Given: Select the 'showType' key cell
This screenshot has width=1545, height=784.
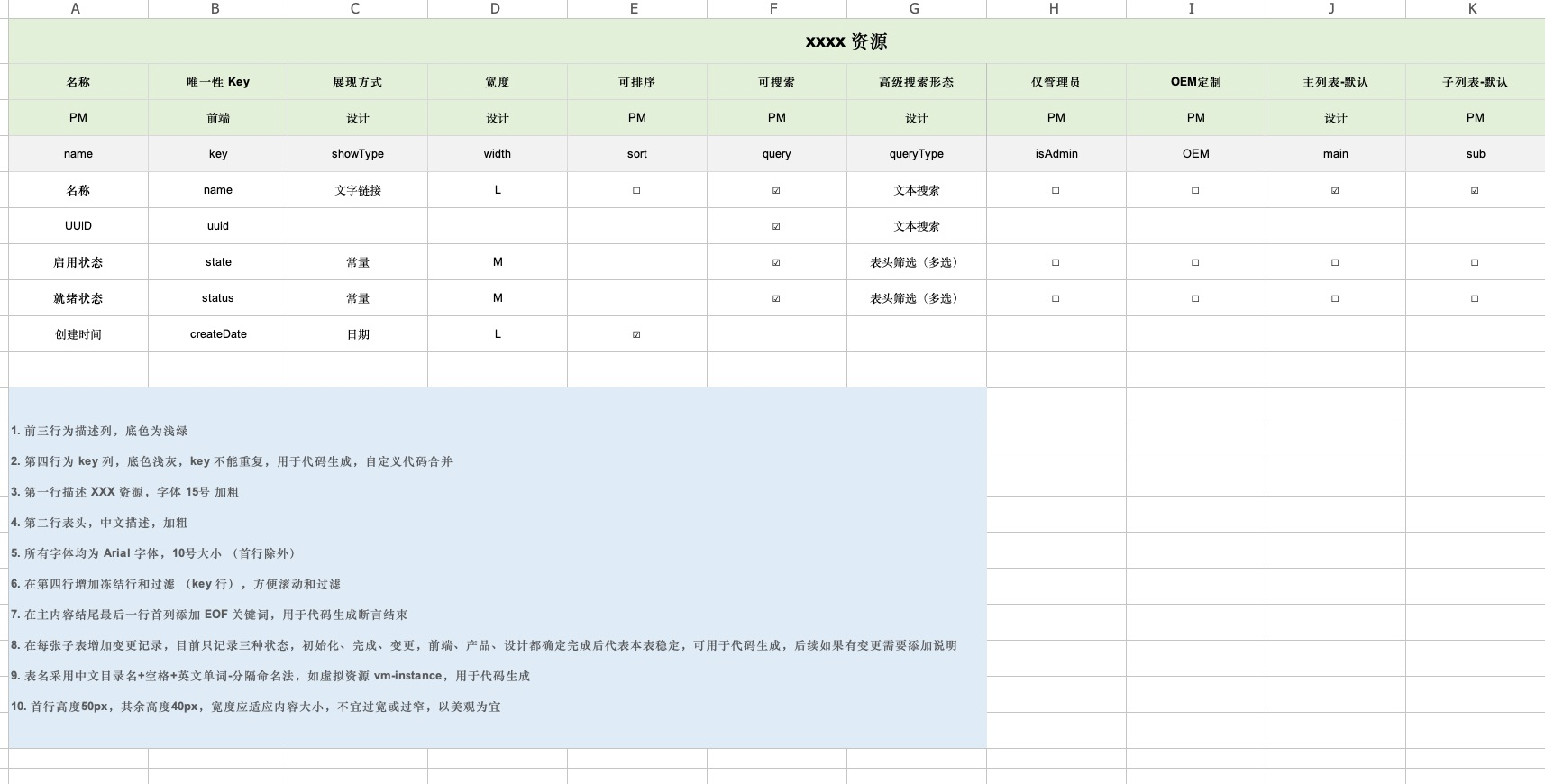Looking at the screenshot, I should (x=358, y=154).
